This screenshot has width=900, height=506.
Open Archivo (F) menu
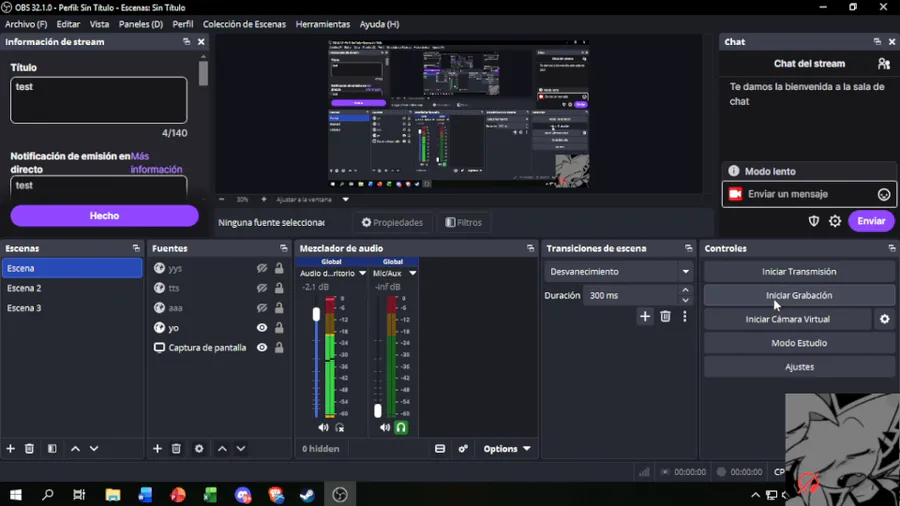pyautogui.click(x=26, y=24)
